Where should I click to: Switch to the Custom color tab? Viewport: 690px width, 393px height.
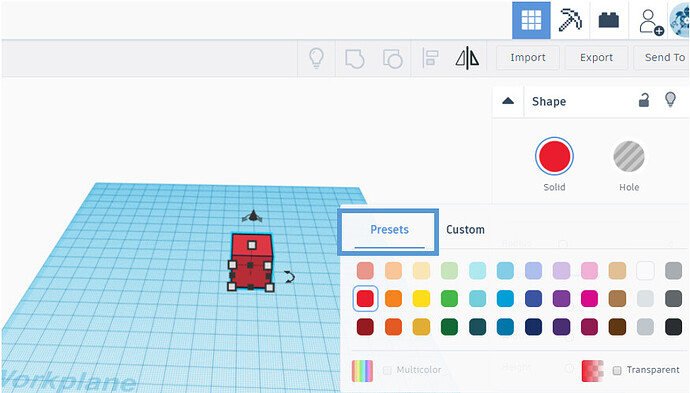tap(465, 230)
